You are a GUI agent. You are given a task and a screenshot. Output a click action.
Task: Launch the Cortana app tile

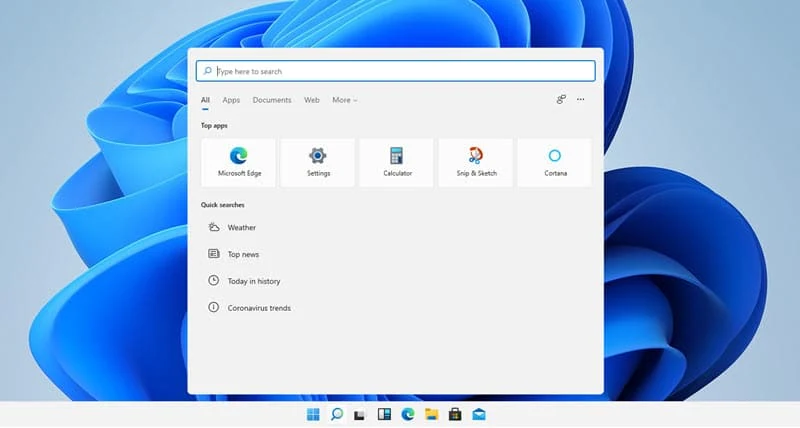[555, 162]
